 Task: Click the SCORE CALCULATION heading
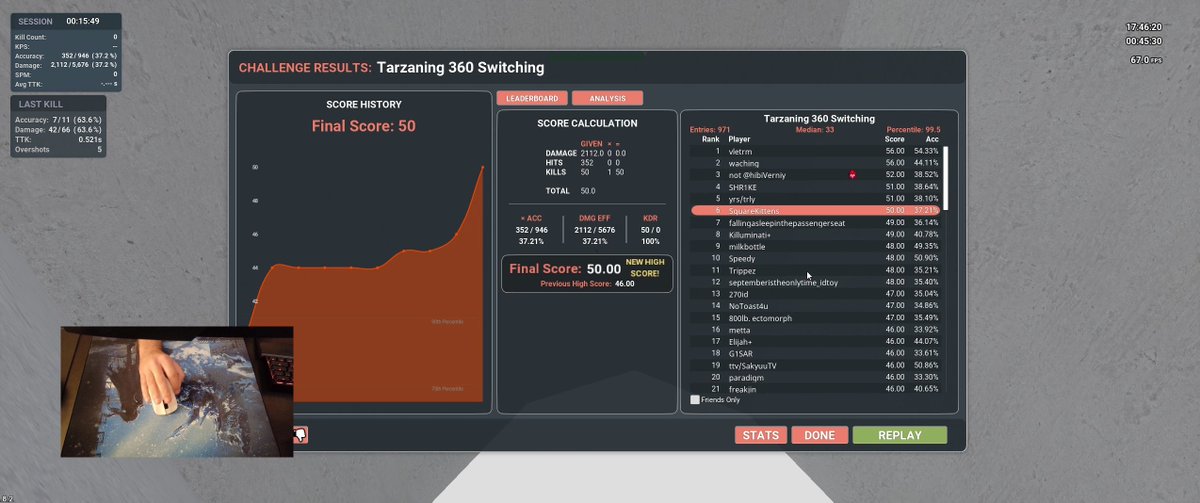coord(587,124)
